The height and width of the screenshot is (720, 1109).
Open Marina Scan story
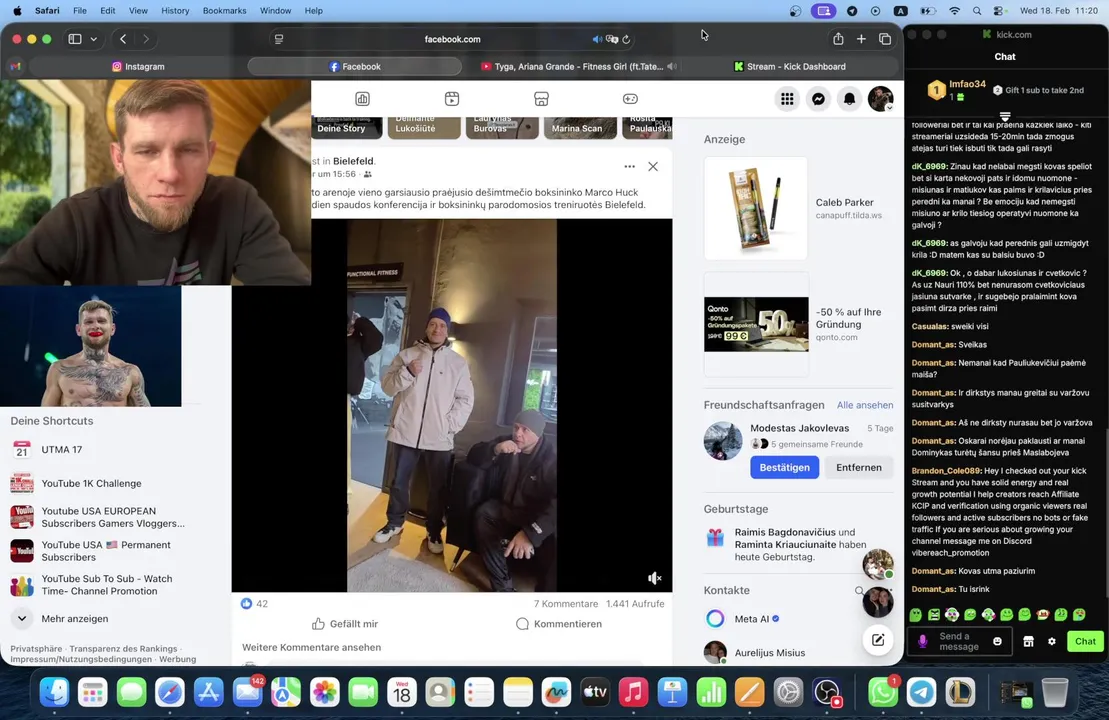(579, 127)
